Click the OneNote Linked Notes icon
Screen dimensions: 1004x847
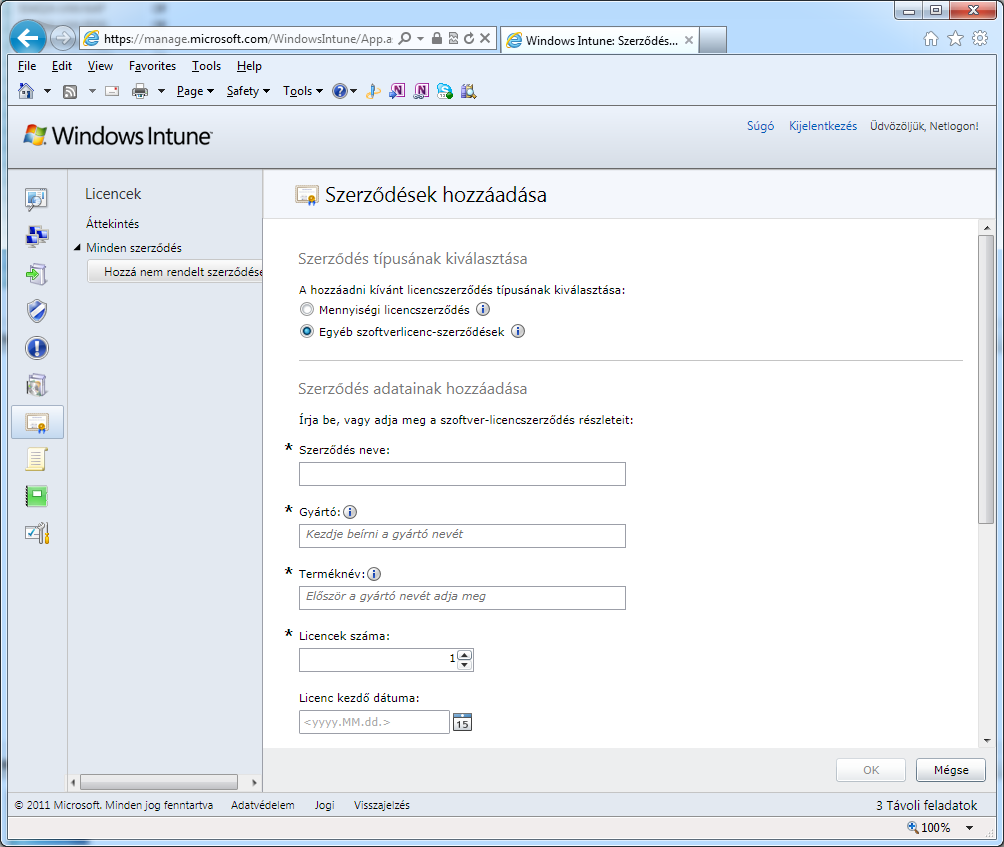(421, 91)
